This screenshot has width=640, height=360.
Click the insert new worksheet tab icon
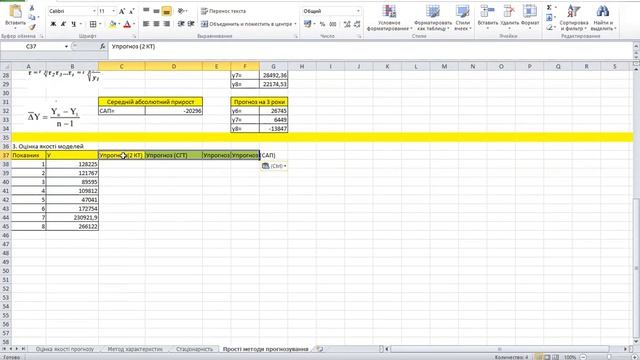pos(320,349)
